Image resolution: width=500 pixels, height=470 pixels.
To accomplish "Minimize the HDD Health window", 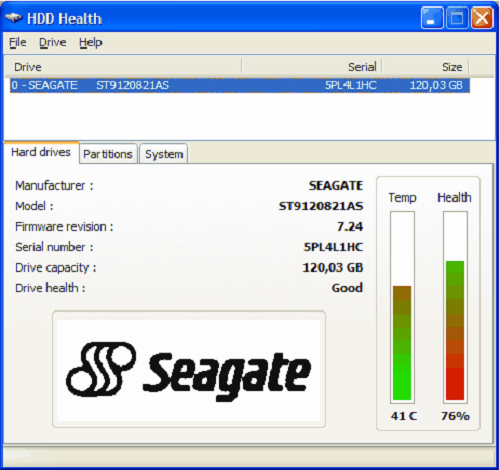I will click(432, 18).
